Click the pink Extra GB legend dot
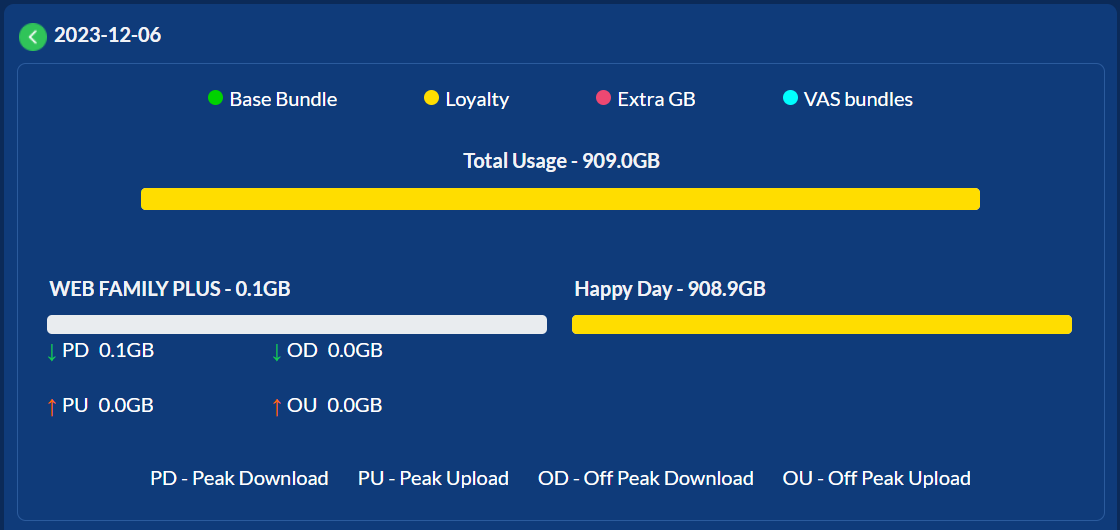1120x530 pixels. click(604, 98)
